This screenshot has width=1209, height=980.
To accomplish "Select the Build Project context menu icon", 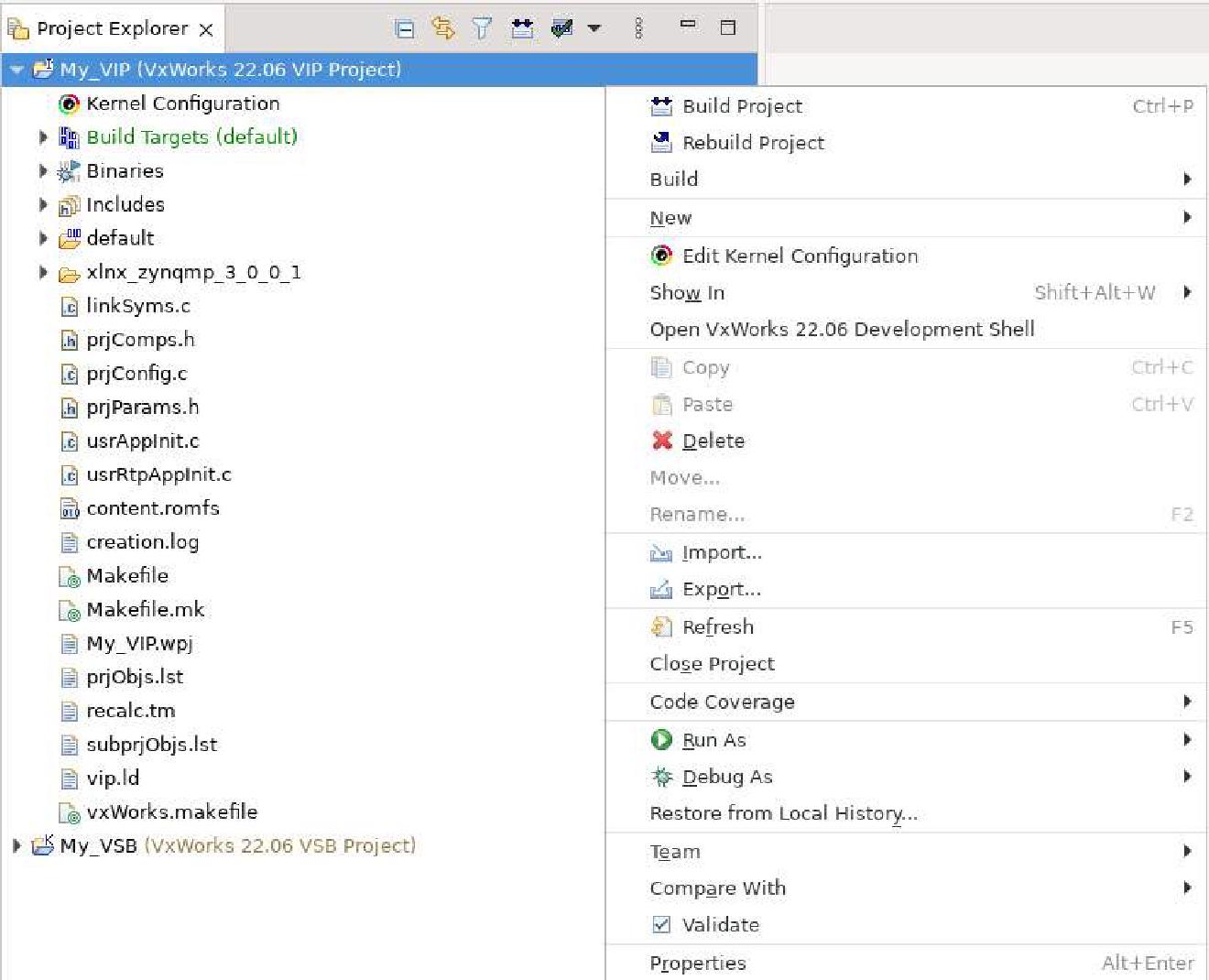I will coord(661,106).
